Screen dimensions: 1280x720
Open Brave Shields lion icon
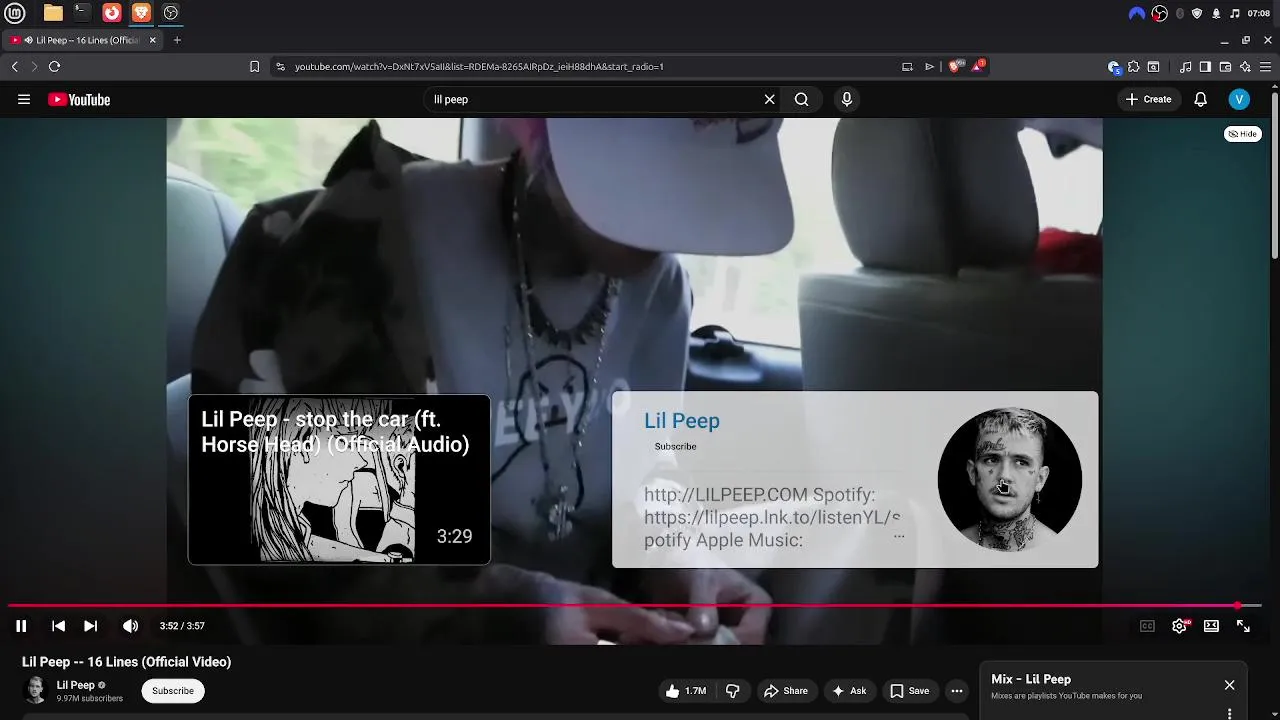coord(955,66)
